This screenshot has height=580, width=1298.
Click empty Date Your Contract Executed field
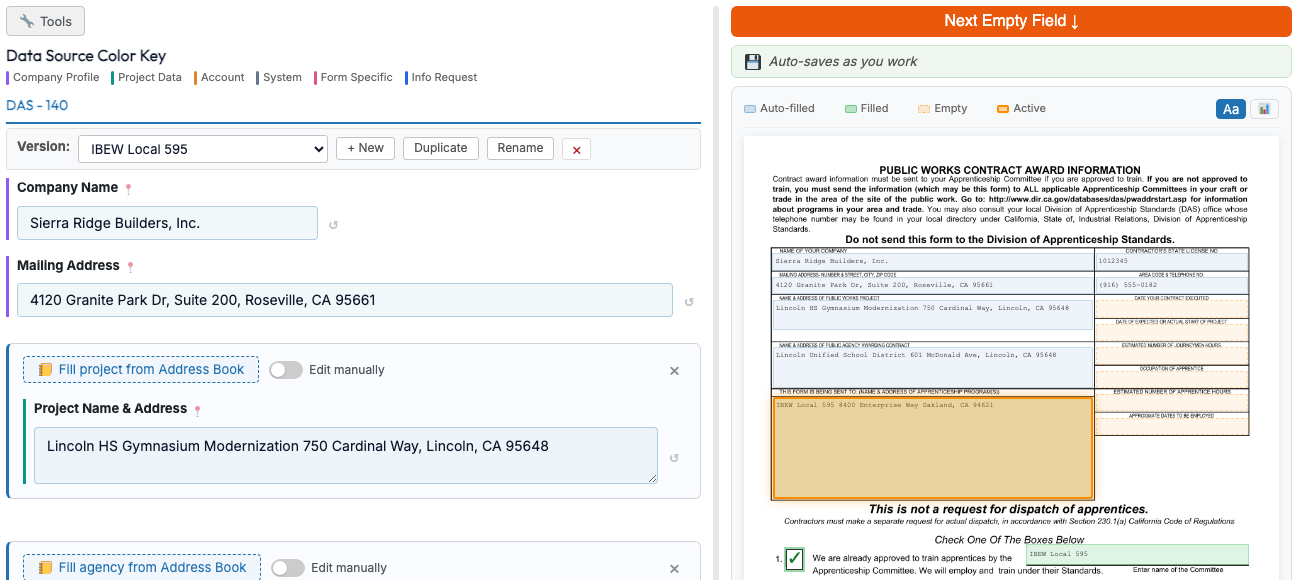1172,309
